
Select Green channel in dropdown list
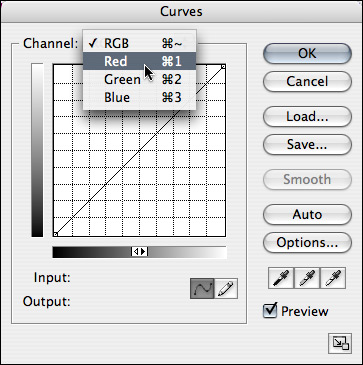pyautogui.click(x=139, y=79)
